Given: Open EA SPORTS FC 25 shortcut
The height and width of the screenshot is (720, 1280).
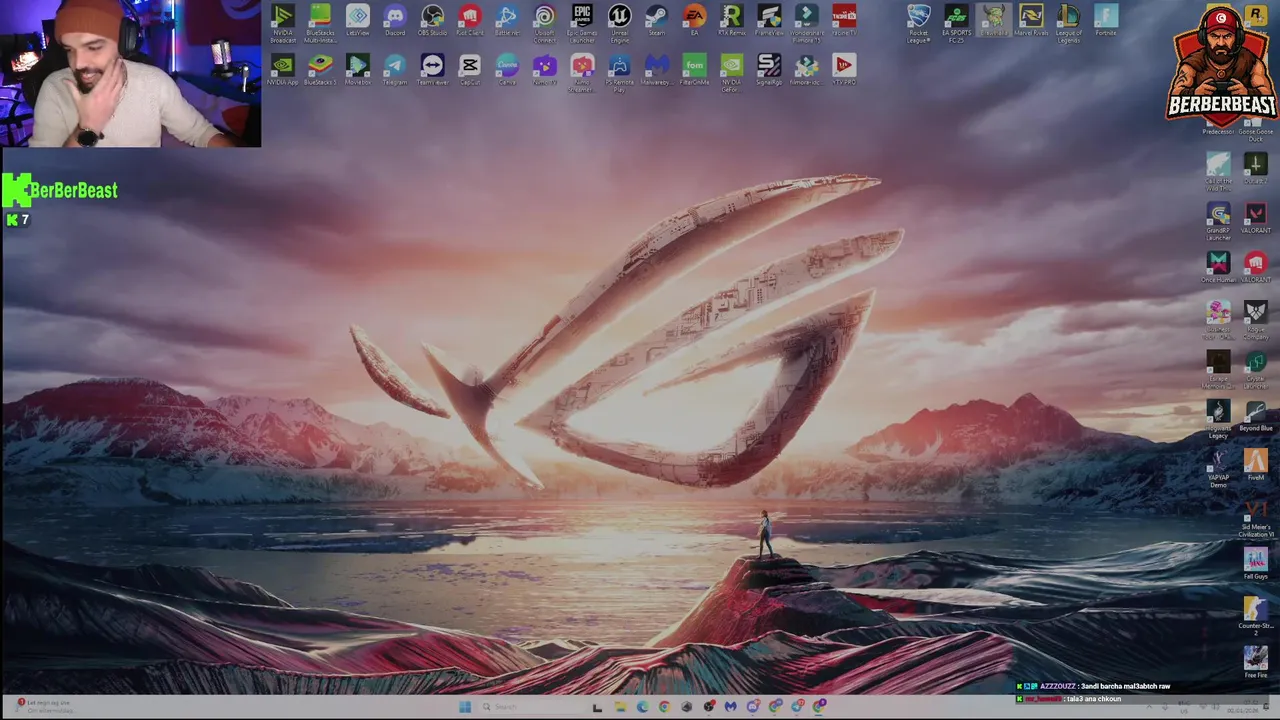Looking at the screenshot, I should pos(956,22).
